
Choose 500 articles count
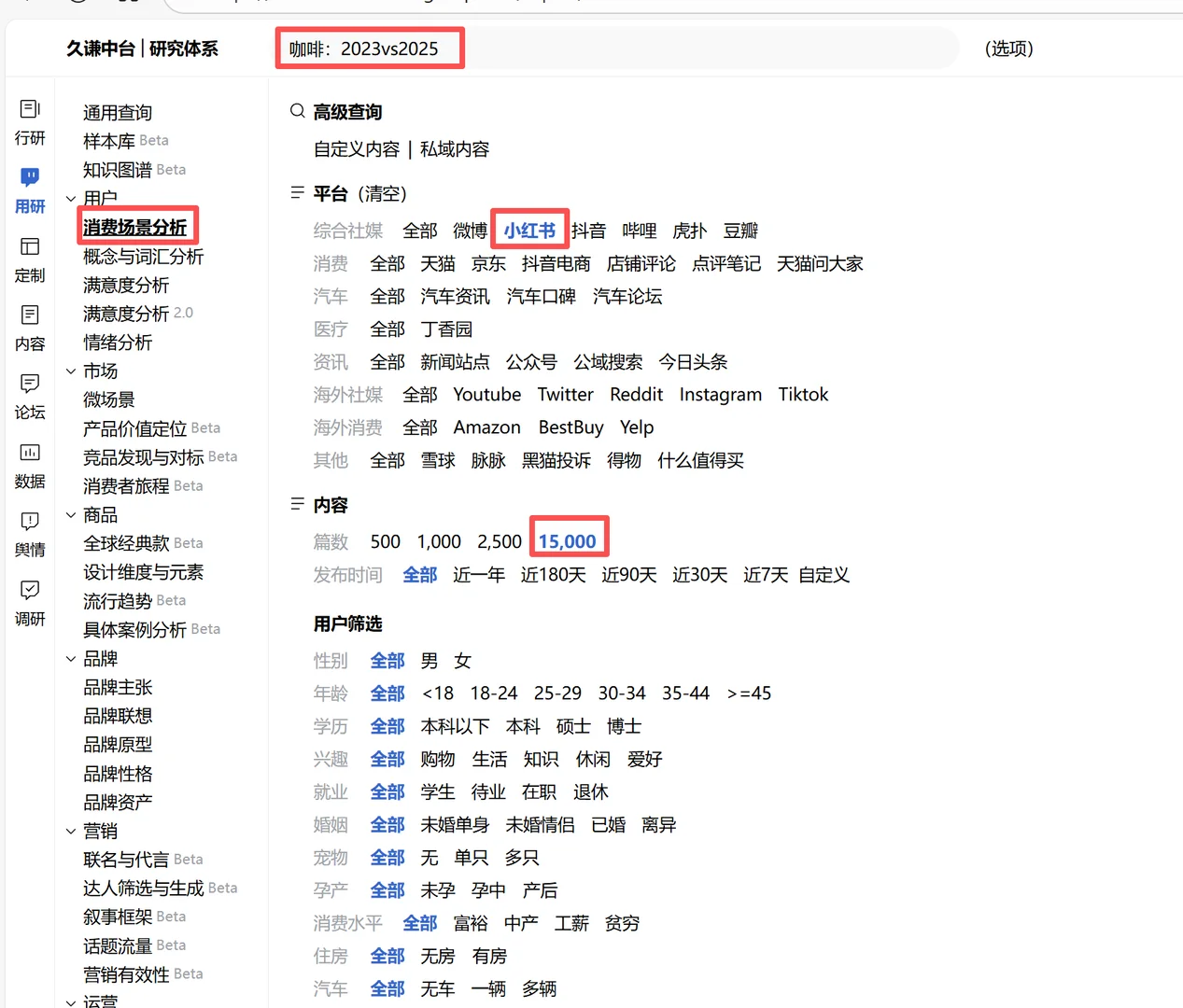click(386, 541)
